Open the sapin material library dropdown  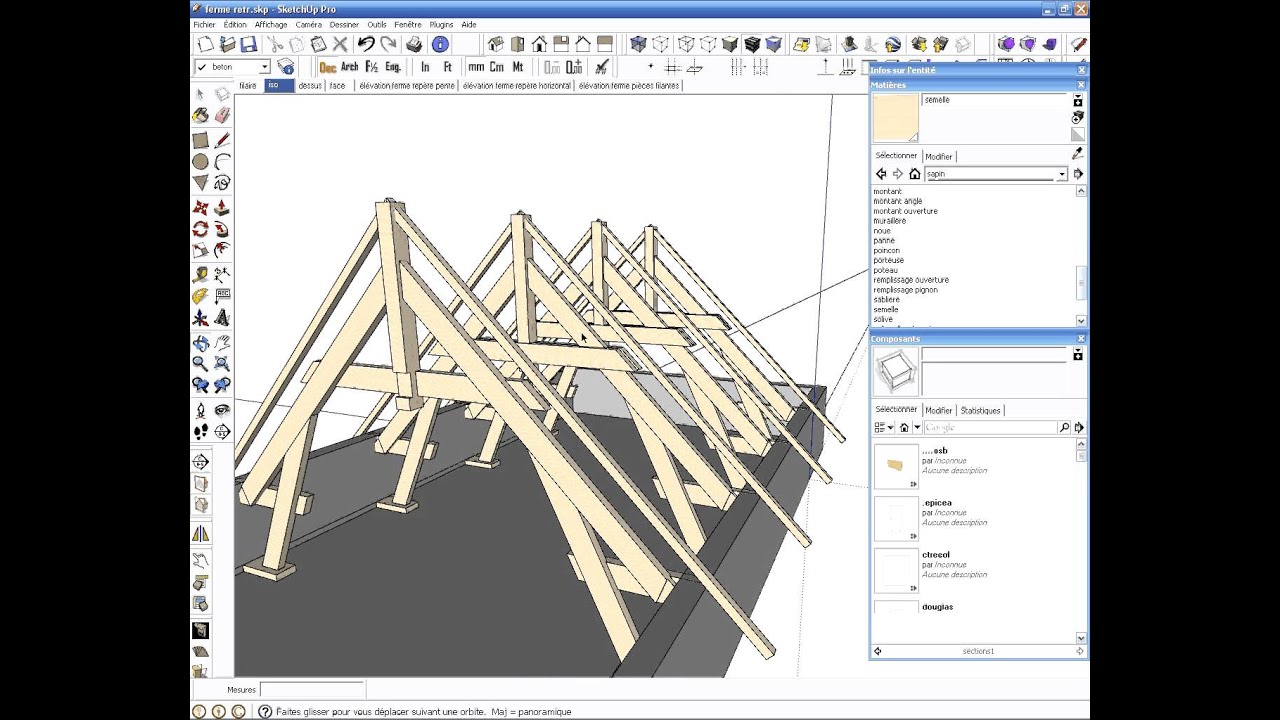(x=1062, y=174)
